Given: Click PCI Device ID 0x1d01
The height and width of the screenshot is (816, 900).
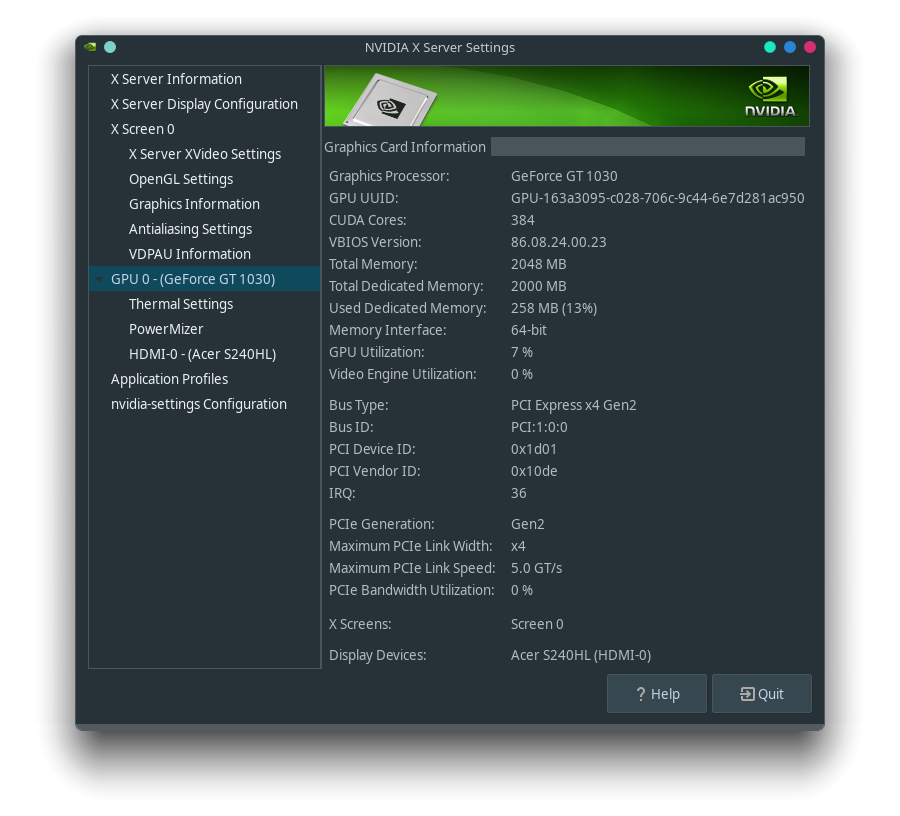Looking at the screenshot, I should (x=534, y=449).
